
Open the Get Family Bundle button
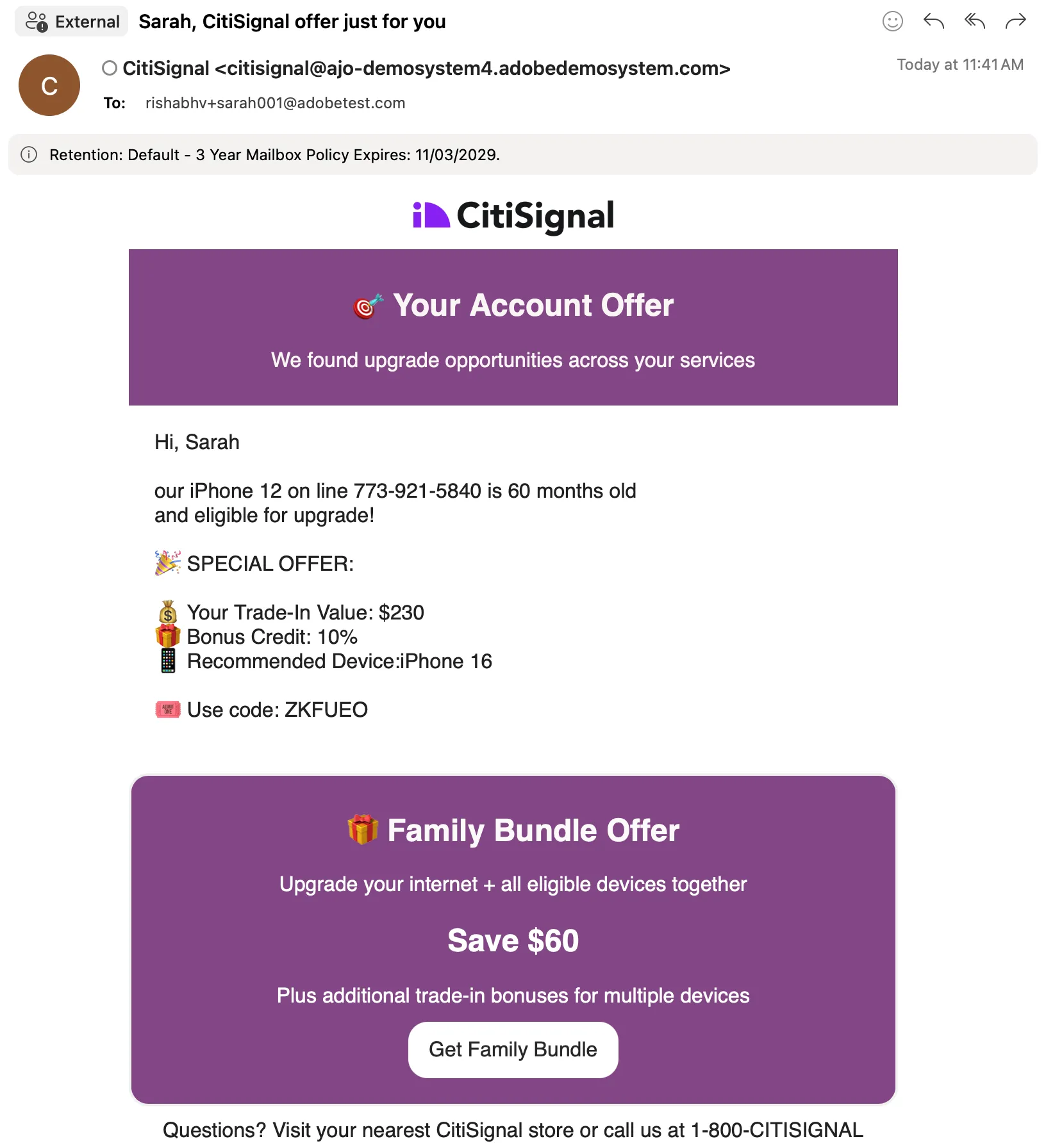coord(513,1049)
